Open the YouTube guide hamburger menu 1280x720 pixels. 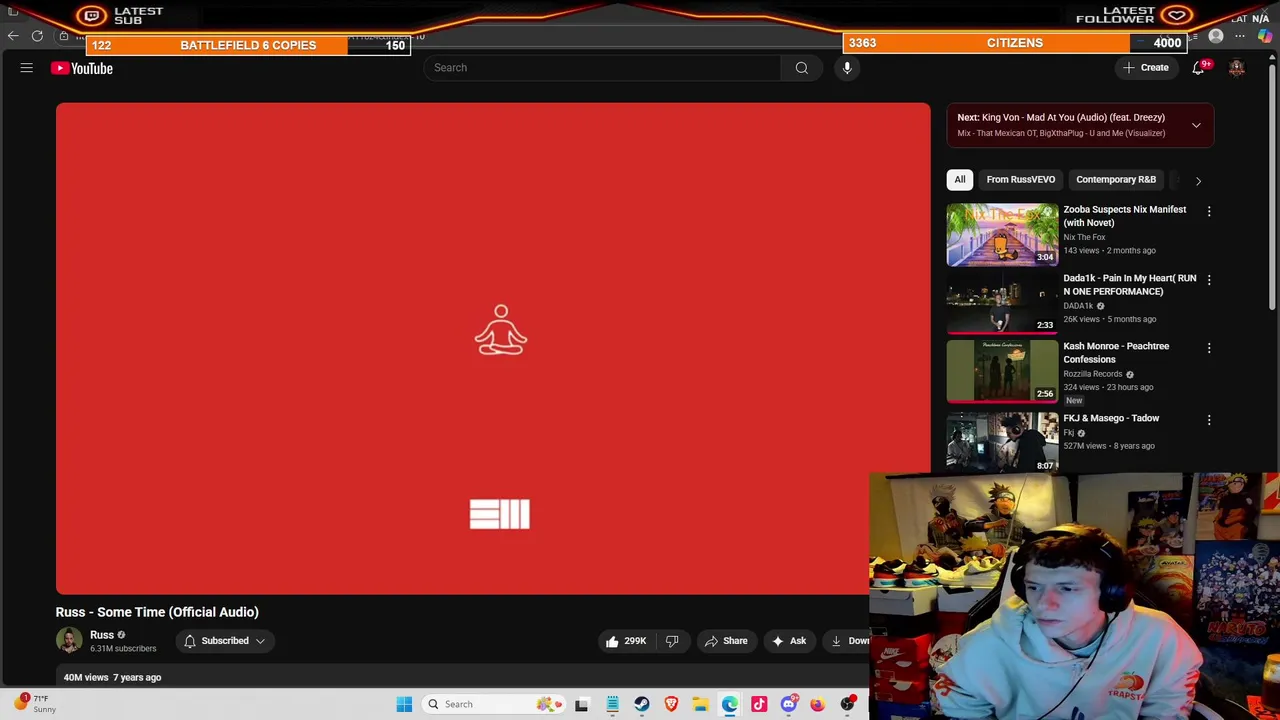pos(27,68)
